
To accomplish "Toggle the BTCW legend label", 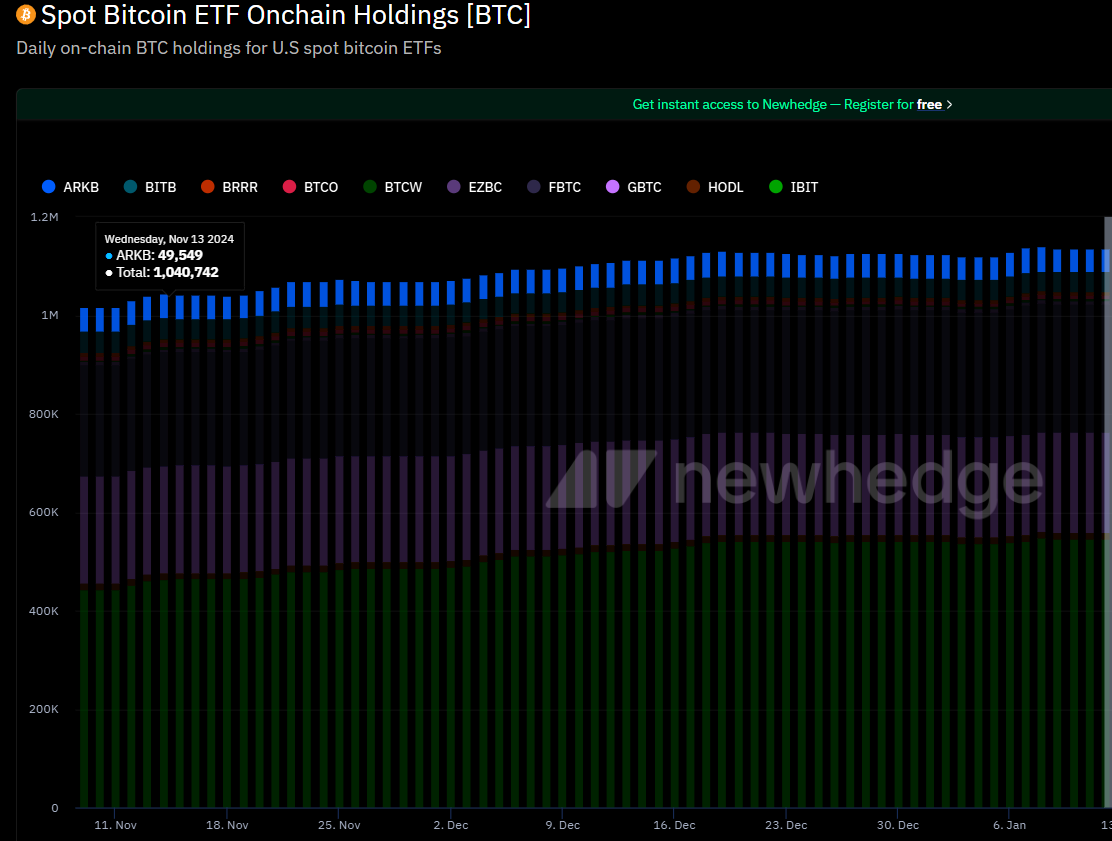I will (x=403, y=187).
